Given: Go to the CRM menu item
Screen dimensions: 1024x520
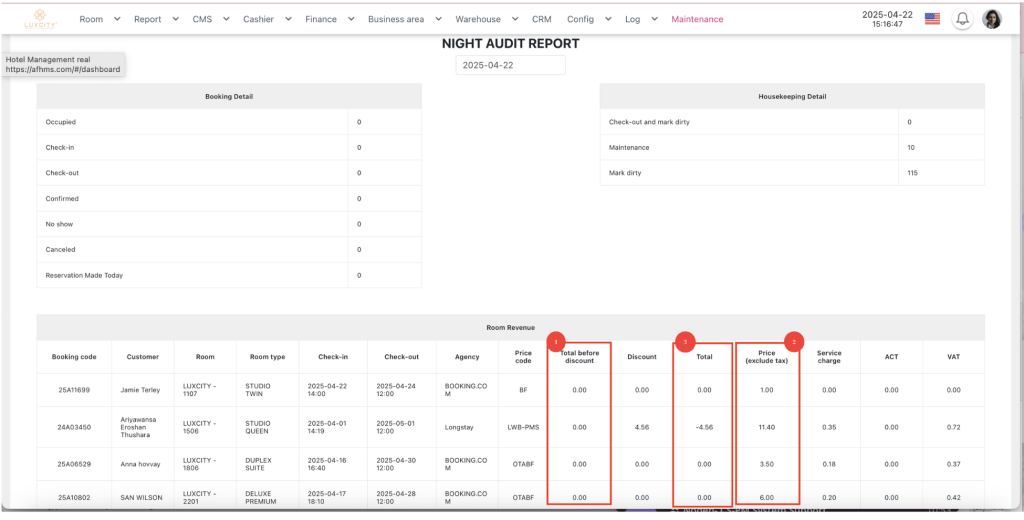Looking at the screenshot, I should tap(542, 19).
